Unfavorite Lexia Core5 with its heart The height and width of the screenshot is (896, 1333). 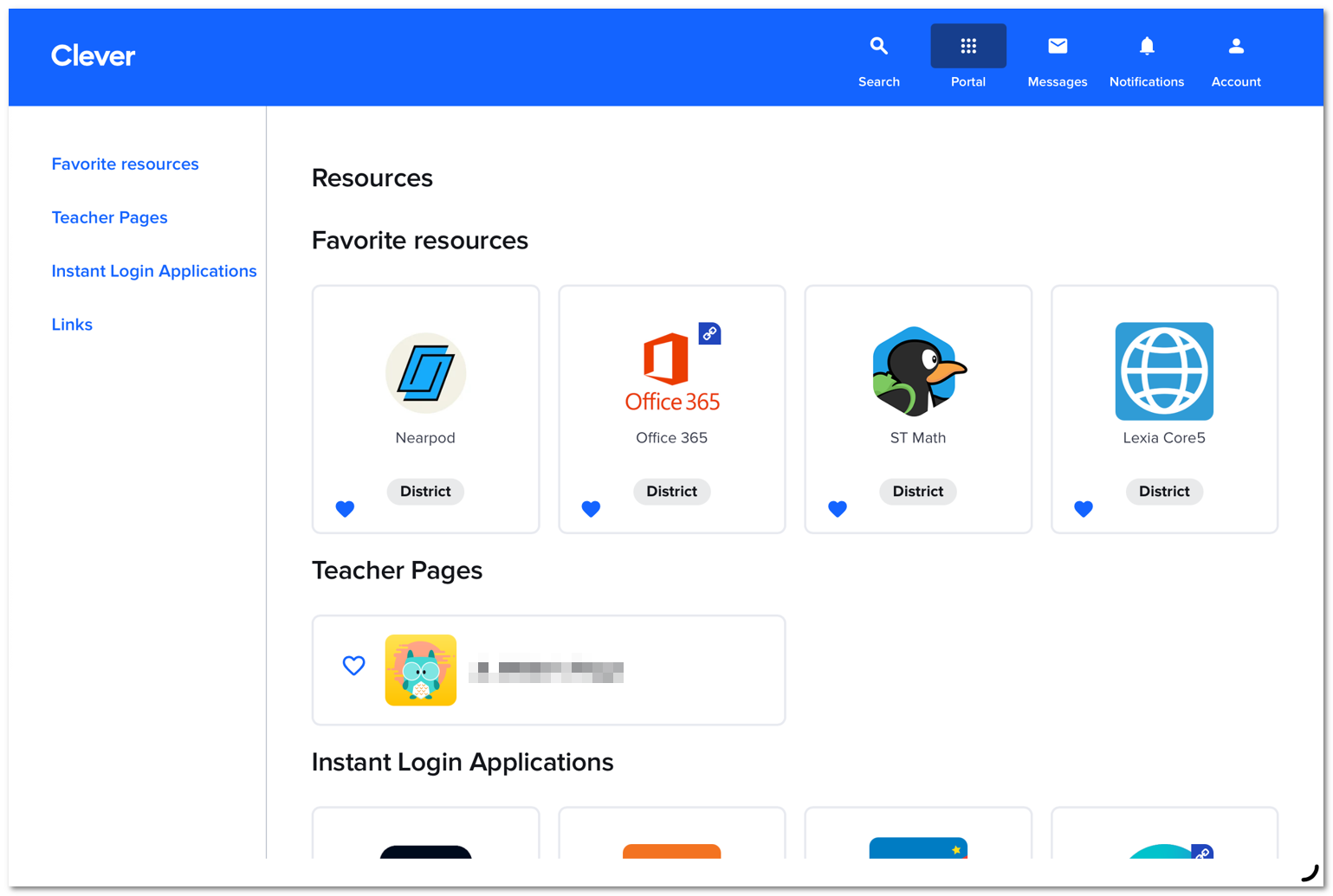[1083, 509]
